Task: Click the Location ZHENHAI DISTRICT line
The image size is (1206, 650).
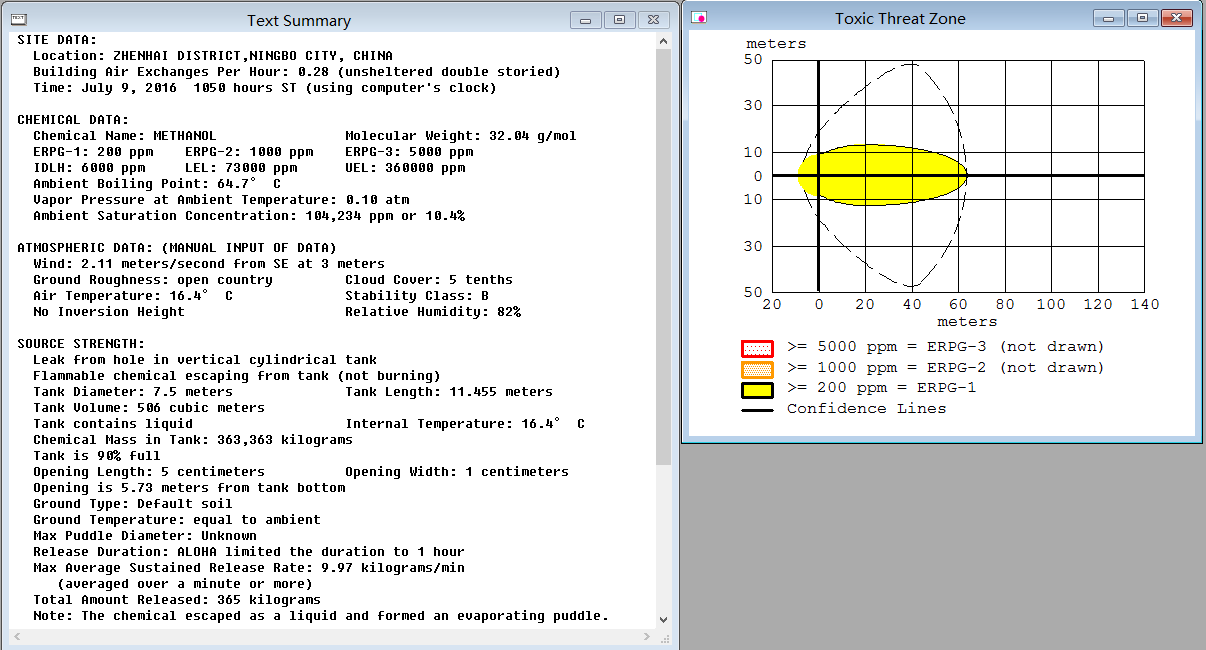Action: pos(213,56)
